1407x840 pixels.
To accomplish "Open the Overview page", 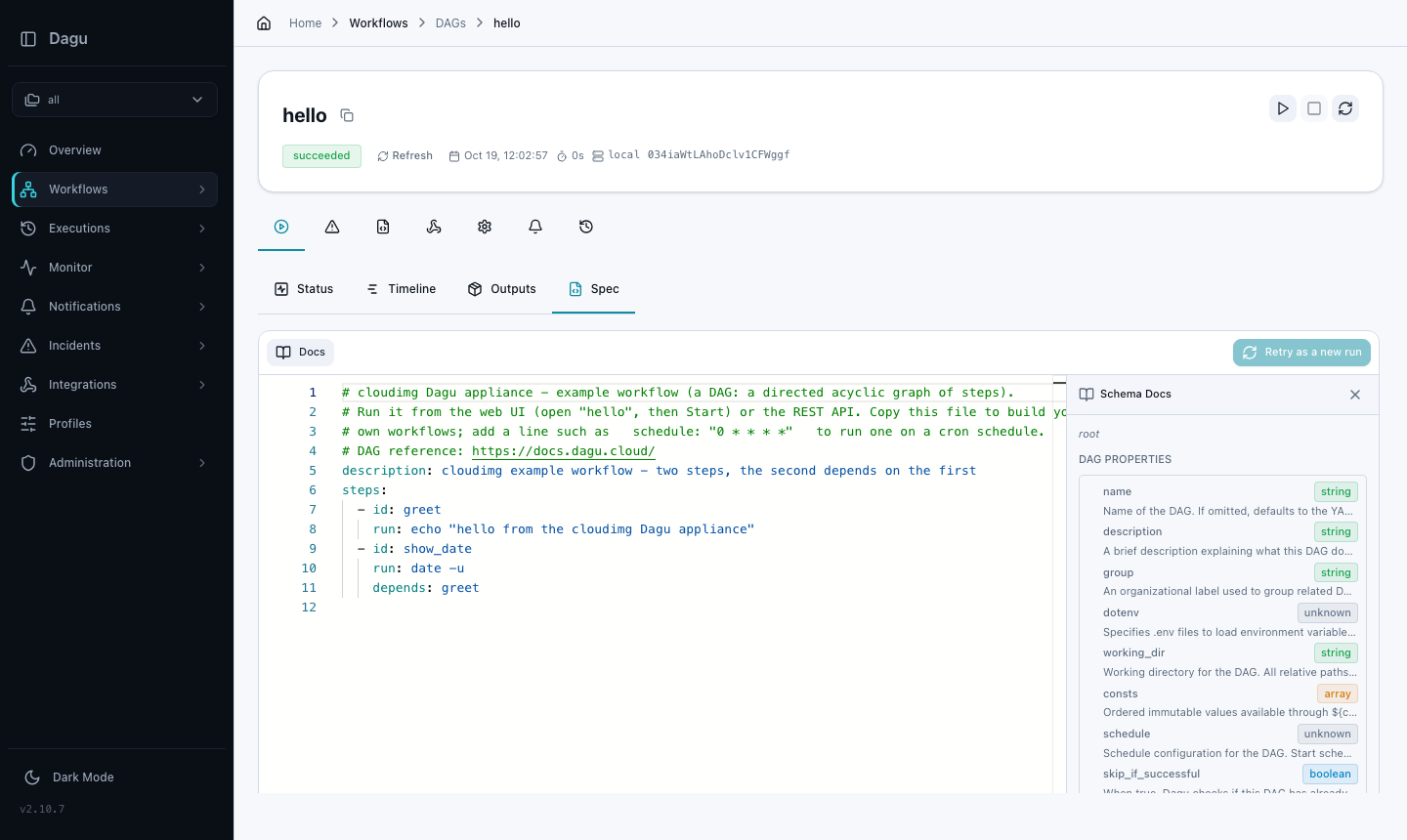I will pos(114,150).
